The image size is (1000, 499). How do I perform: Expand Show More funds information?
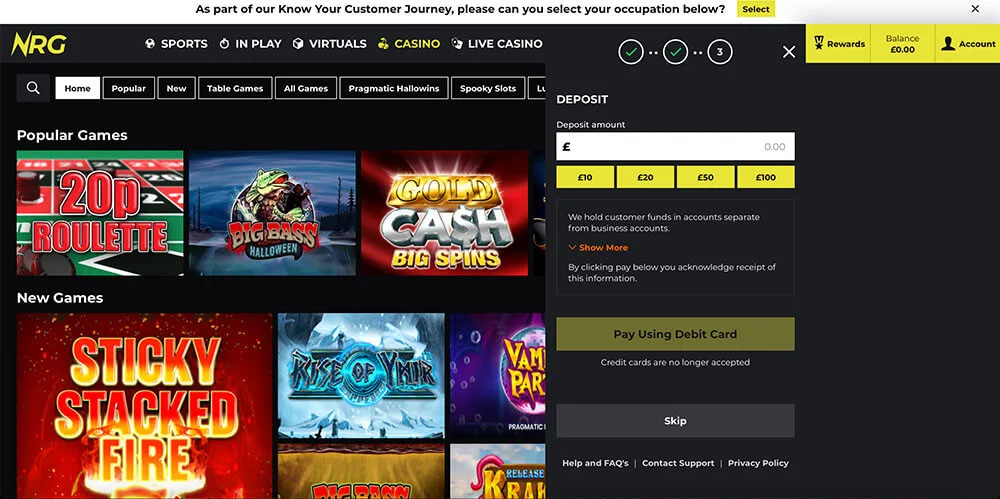[598, 248]
